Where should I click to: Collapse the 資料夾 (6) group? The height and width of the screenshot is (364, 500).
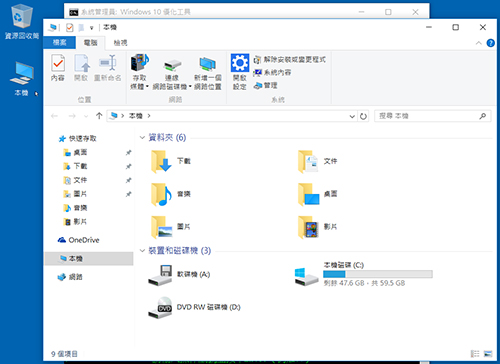click(x=142, y=137)
